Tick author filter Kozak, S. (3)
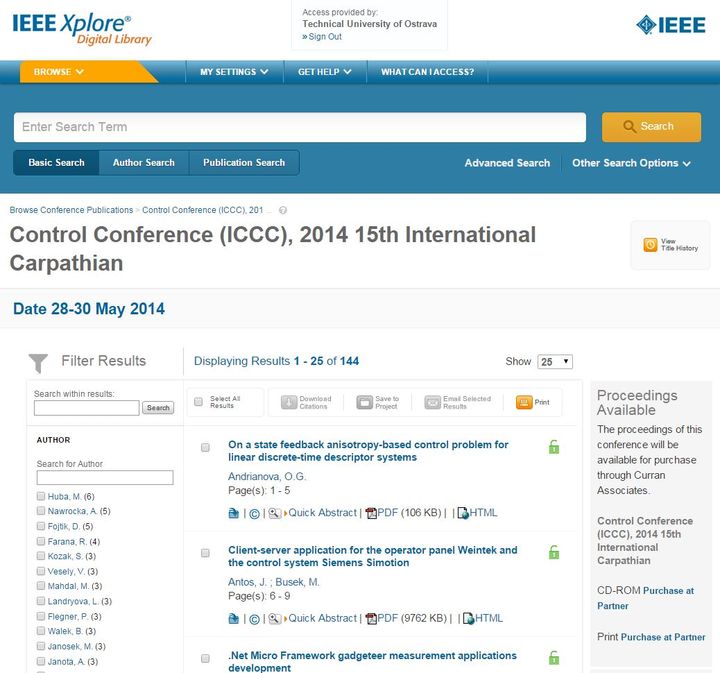The height and width of the screenshot is (673, 720). click(41, 556)
